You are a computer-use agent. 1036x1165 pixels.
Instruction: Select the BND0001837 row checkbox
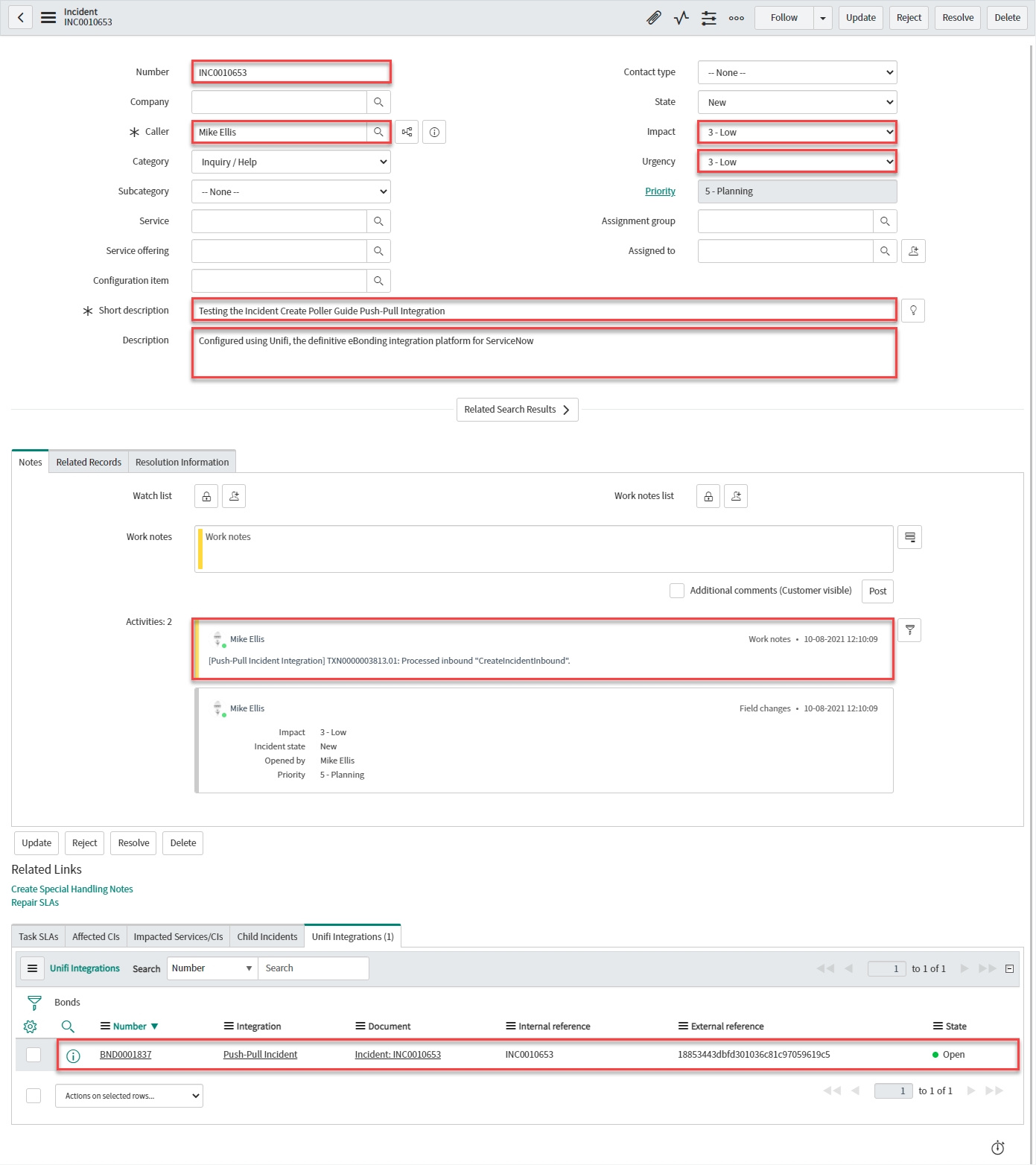point(34,1055)
